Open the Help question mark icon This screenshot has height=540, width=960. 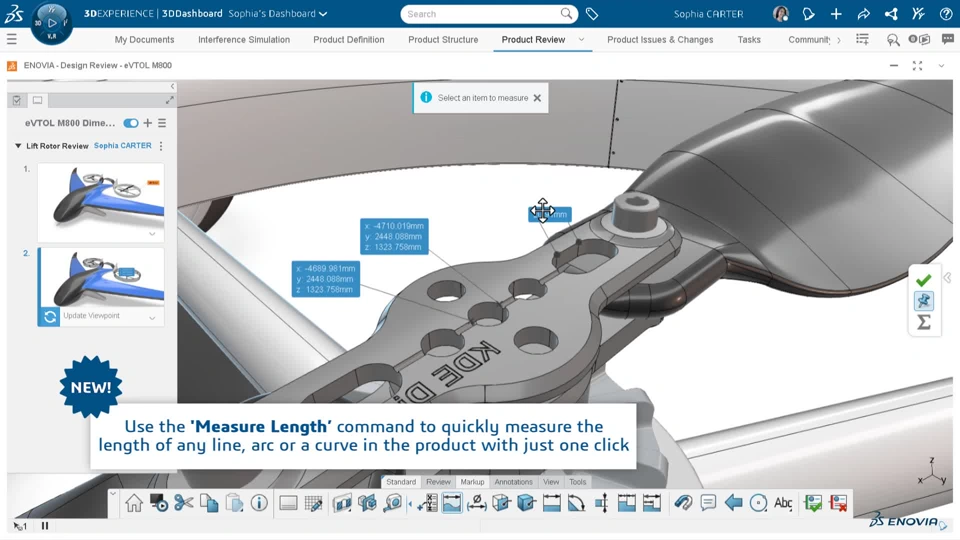[x=945, y=13]
